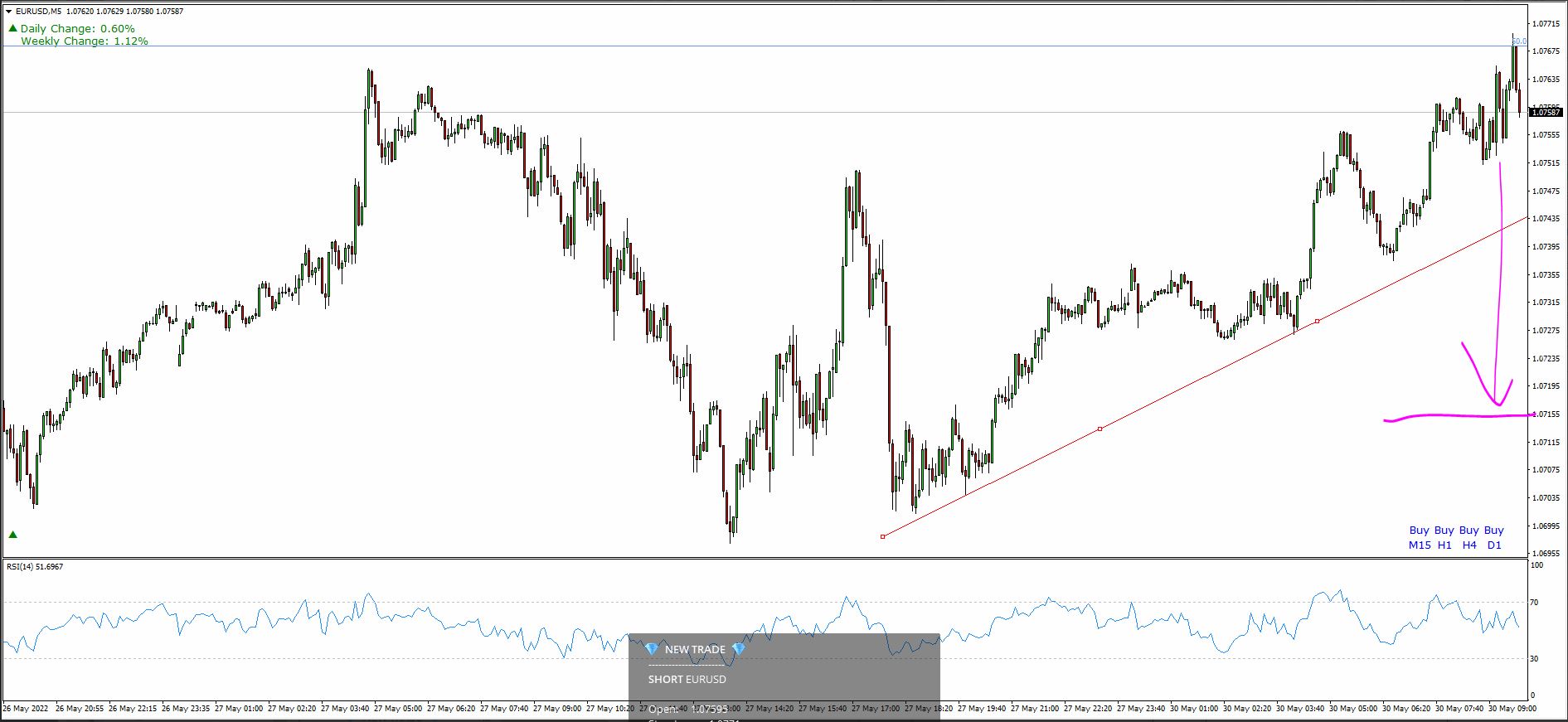Image resolution: width=1568 pixels, height=722 pixels.
Task: Click the 30 May 01:00 time axis label
Action: [1195, 709]
